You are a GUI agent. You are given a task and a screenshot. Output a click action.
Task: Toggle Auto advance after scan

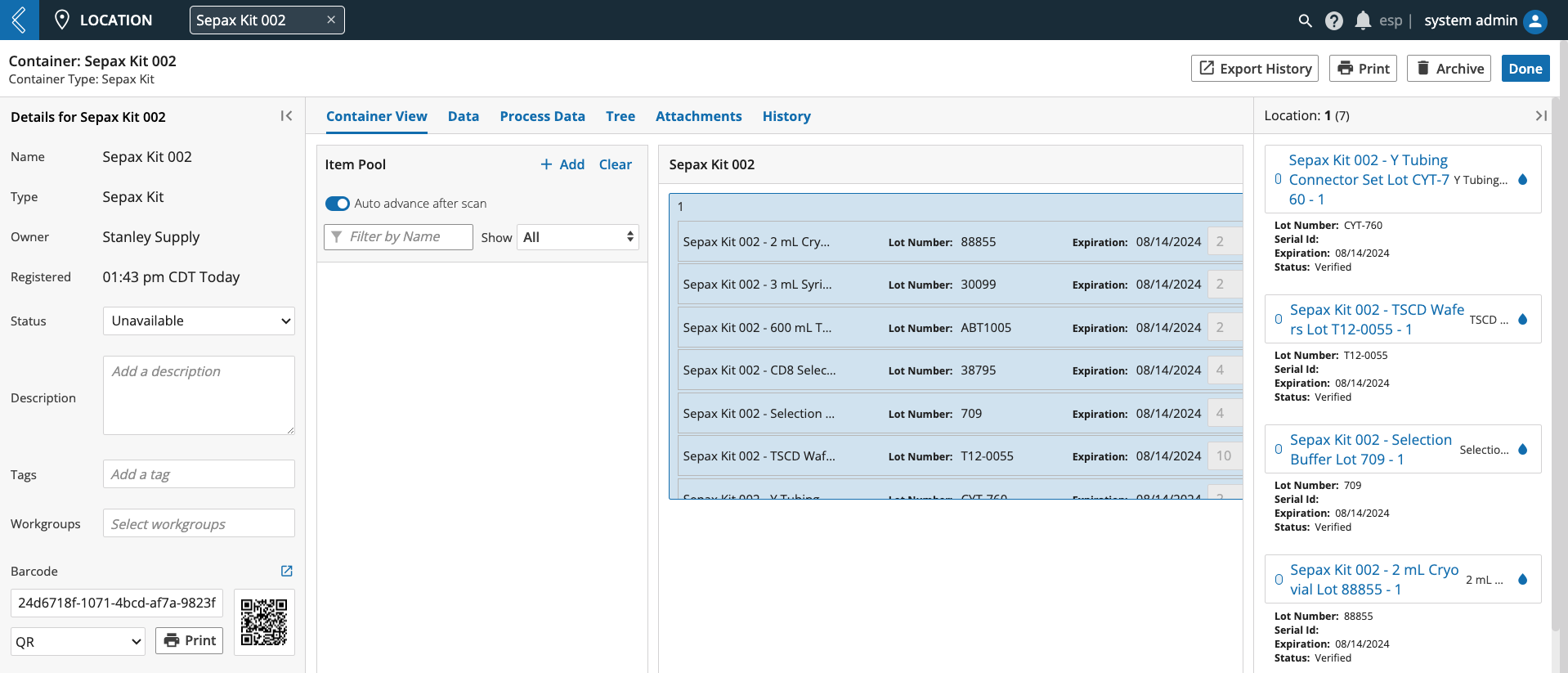(338, 204)
